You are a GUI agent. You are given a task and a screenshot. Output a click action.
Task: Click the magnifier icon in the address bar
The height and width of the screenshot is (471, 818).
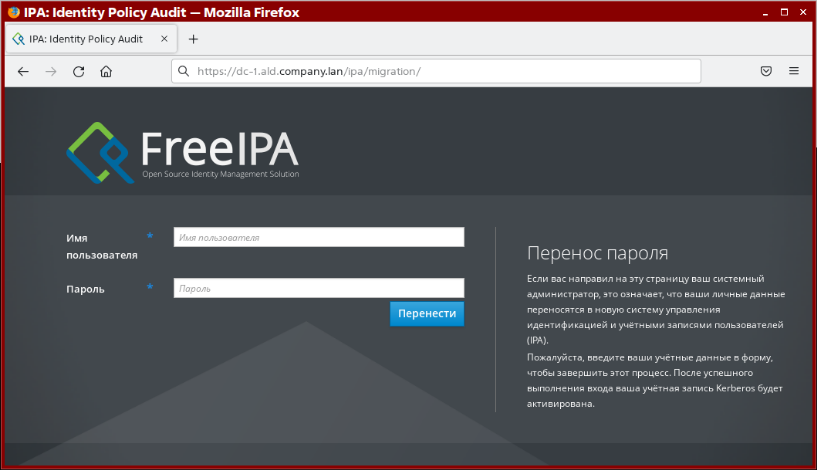pyautogui.click(x=183, y=72)
